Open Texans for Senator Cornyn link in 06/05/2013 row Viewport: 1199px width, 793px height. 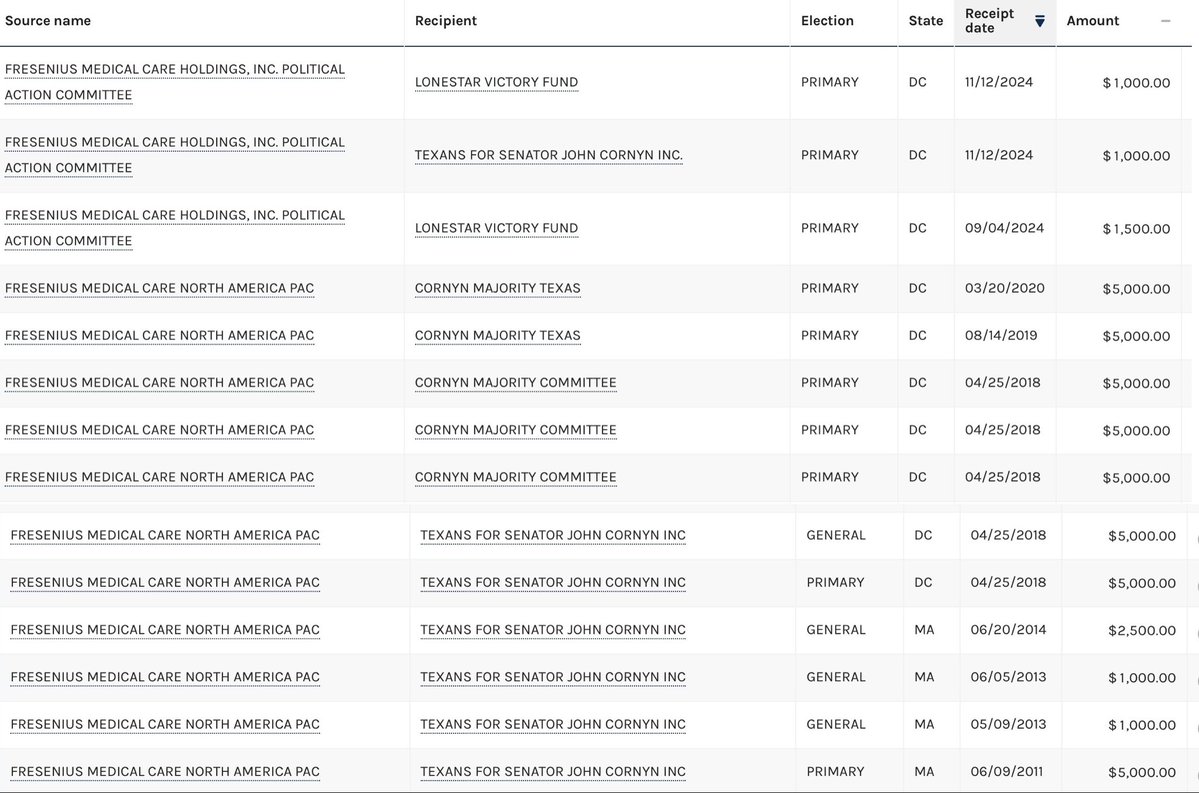(553, 678)
